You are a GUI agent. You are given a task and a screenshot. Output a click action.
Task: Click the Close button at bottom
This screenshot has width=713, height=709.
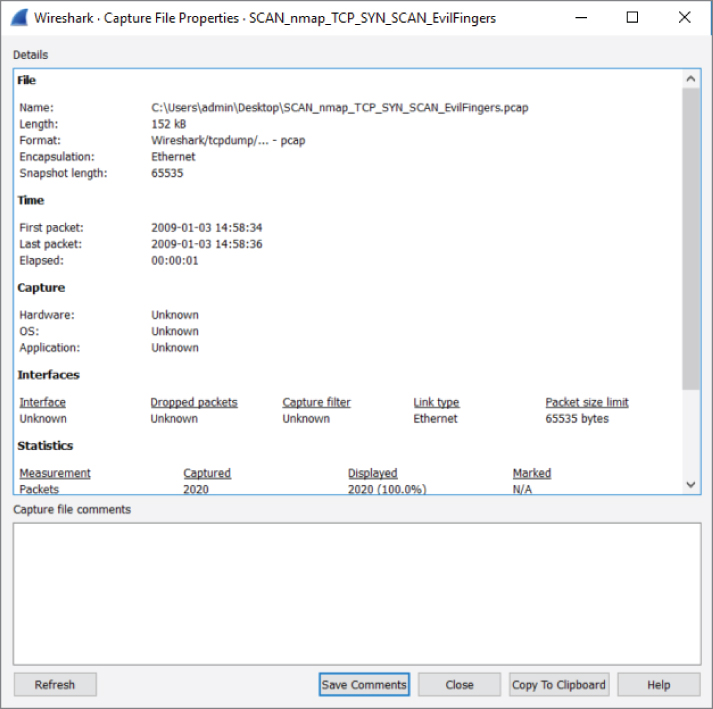click(459, 684)
